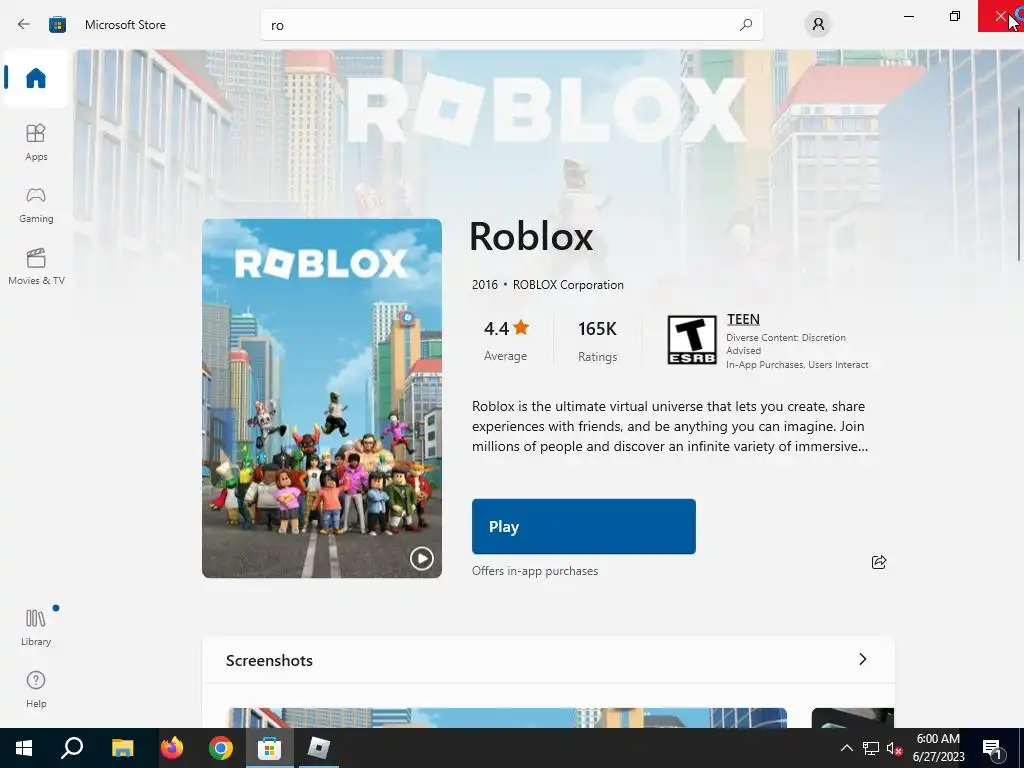Play the trailer on Roblox poster

421,558
